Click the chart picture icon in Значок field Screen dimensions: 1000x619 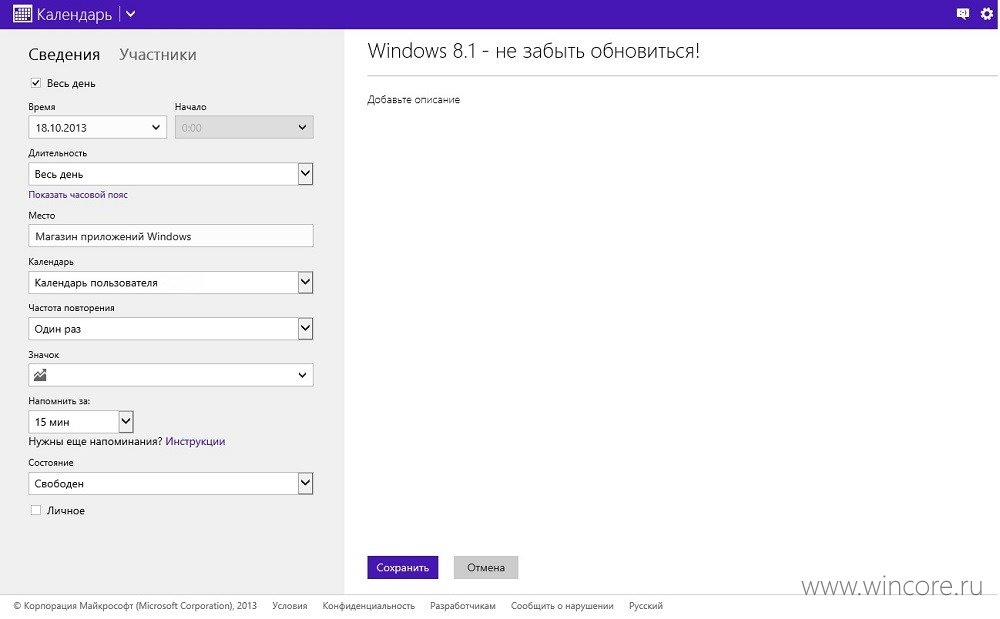(x=40, y=375)
